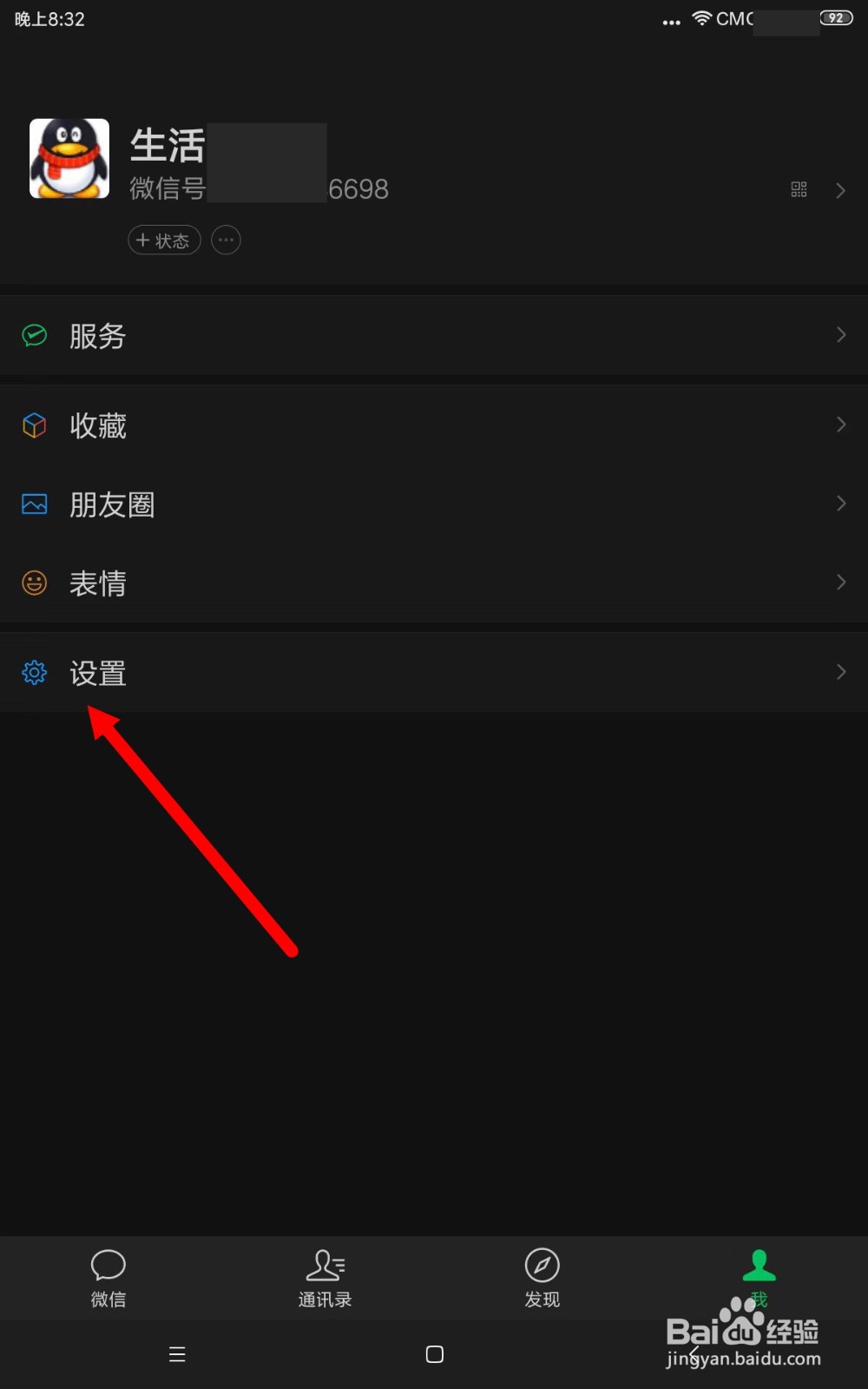Screen dimensions: 868x1389
Task: Expand the 服务 row chevron
Action: (x=840, y=335)
